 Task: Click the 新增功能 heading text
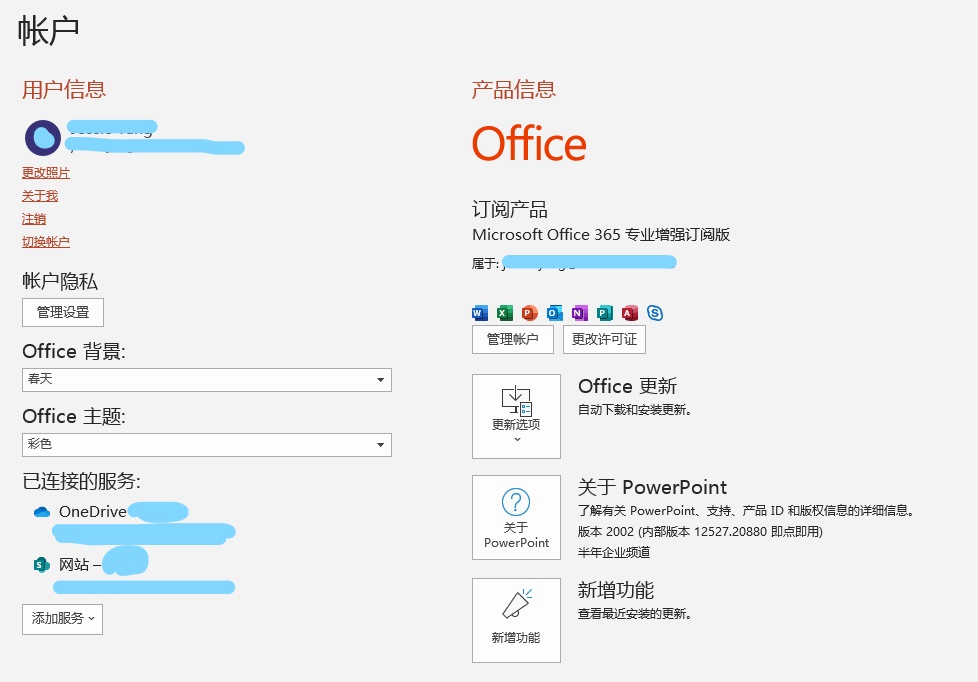click(616, 590)
